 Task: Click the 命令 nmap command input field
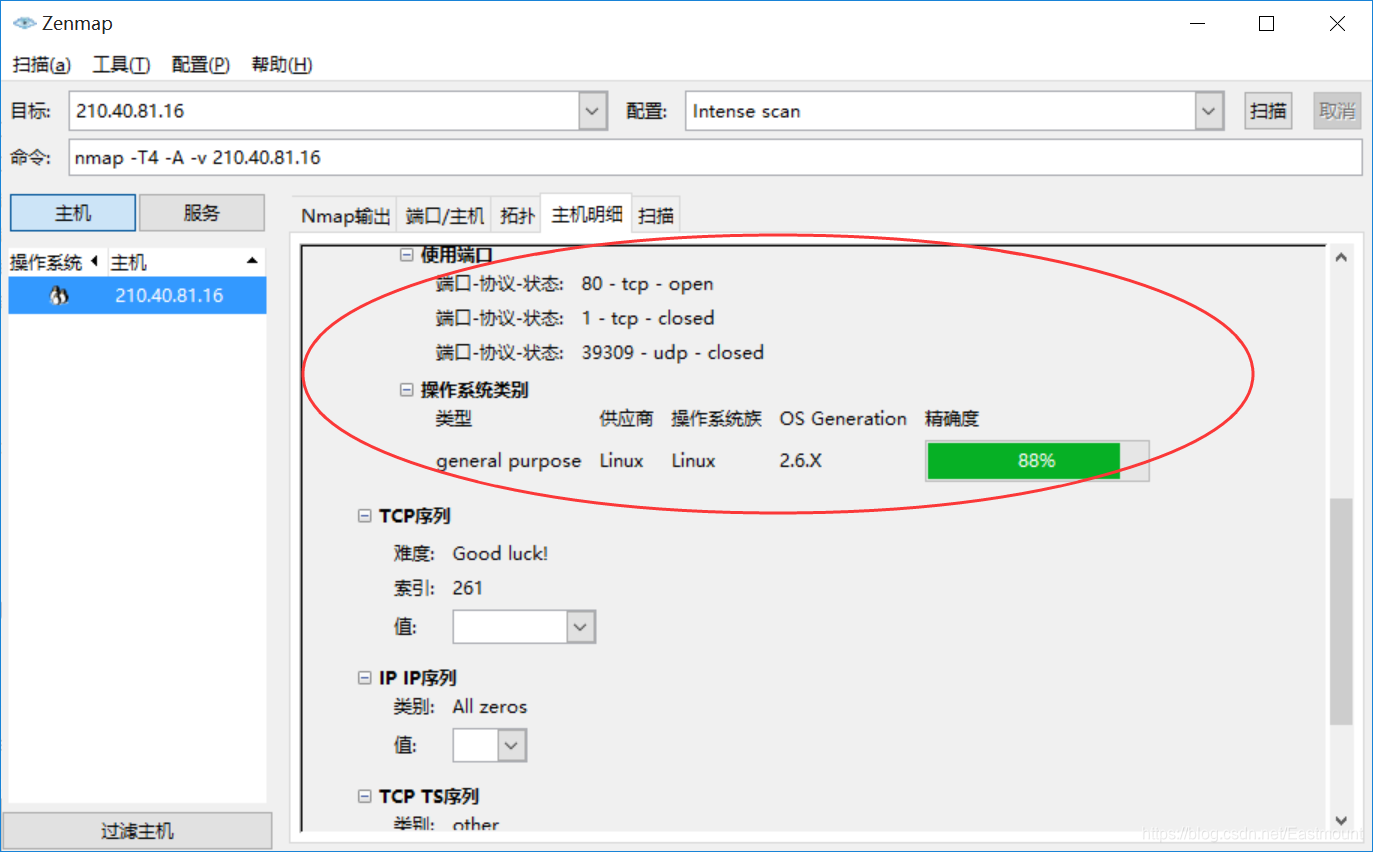[715, 158]
